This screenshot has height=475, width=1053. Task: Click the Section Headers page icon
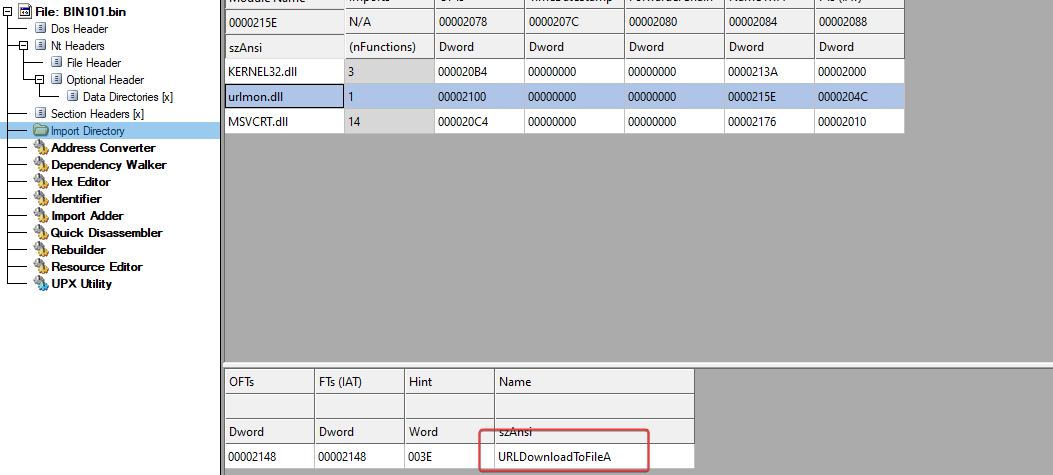pyautogui.click(x=40, y=114)
